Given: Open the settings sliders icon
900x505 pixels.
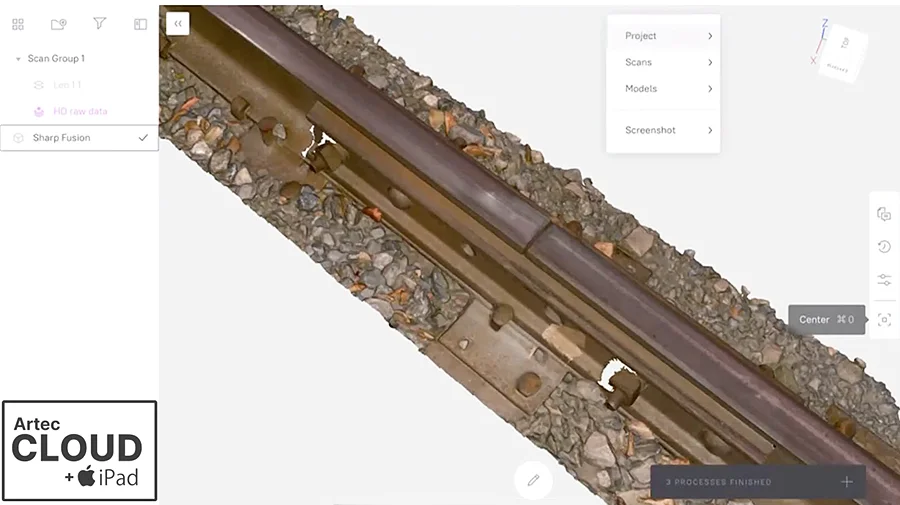Looking at the screenshot, I should [884, 280].
